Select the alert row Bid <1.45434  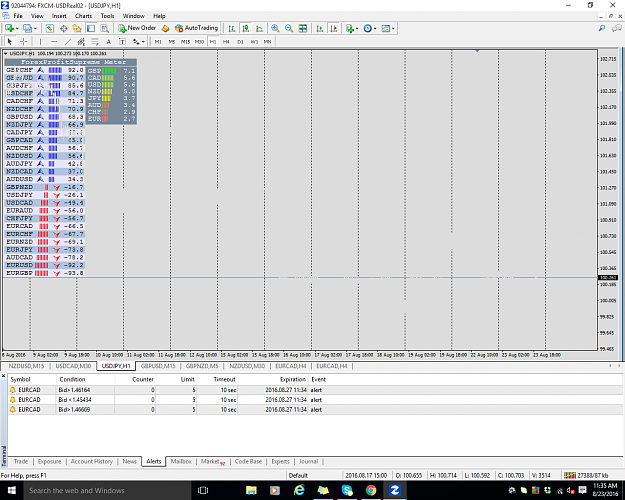315,400
